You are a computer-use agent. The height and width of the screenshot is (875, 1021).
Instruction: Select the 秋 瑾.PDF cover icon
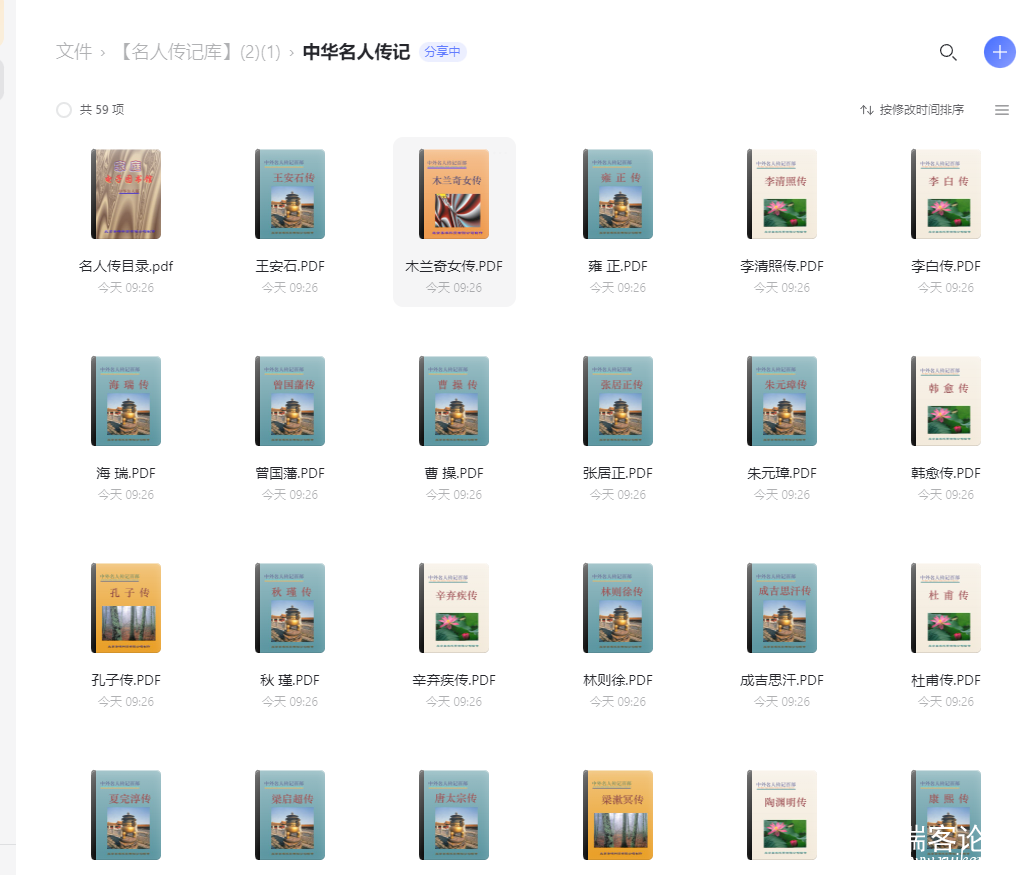(x=290, y=608)
